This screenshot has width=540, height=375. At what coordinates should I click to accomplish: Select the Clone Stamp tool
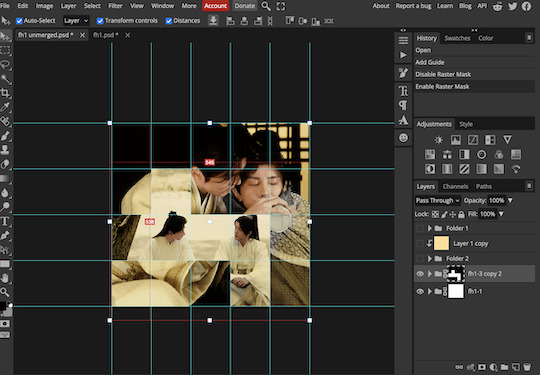6,150
